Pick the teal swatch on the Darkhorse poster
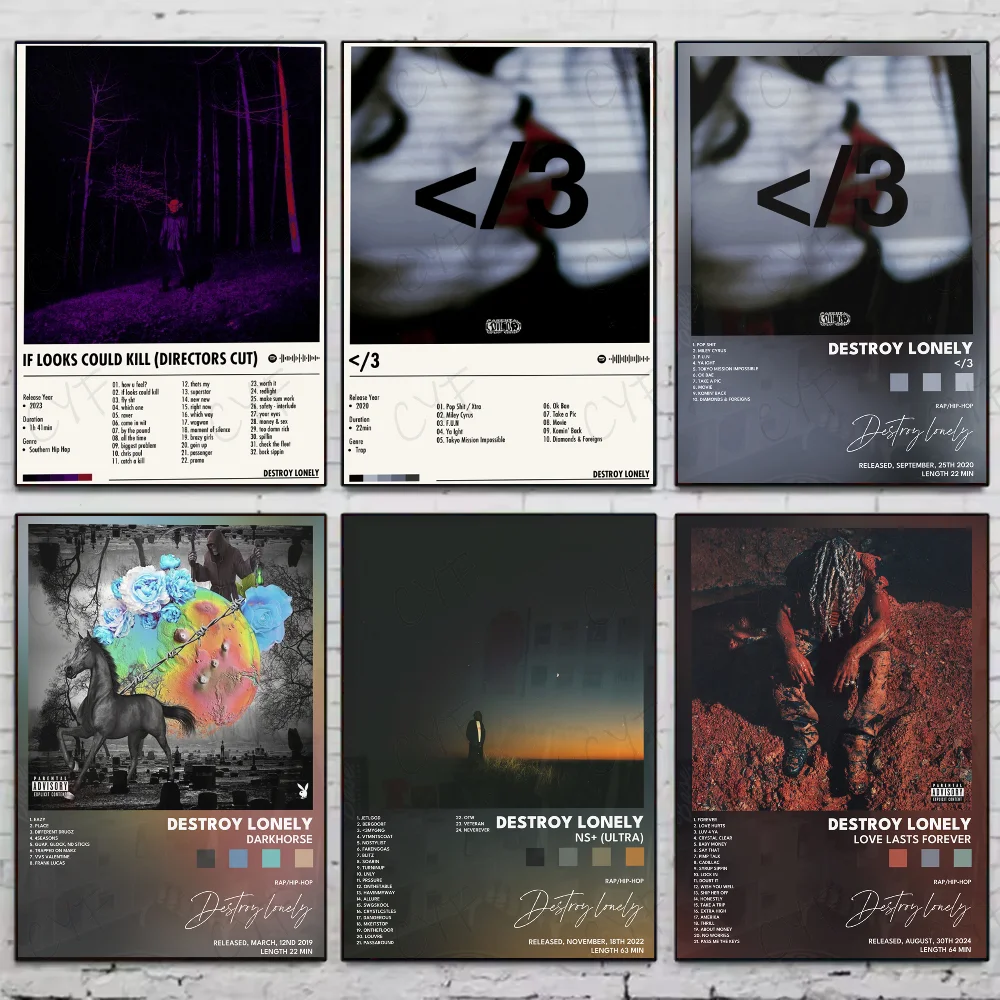This screenshot has height=1000, width=1000. [x=271, y=858]
